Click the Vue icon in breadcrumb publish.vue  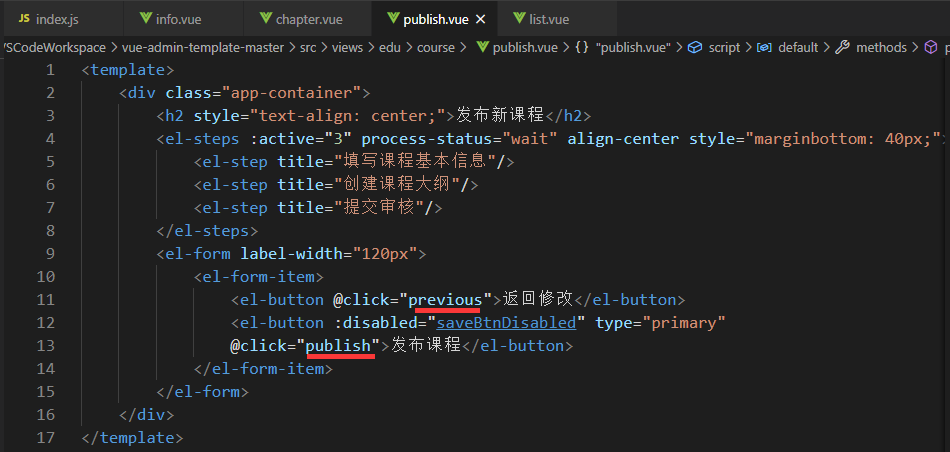coord(482,47)
